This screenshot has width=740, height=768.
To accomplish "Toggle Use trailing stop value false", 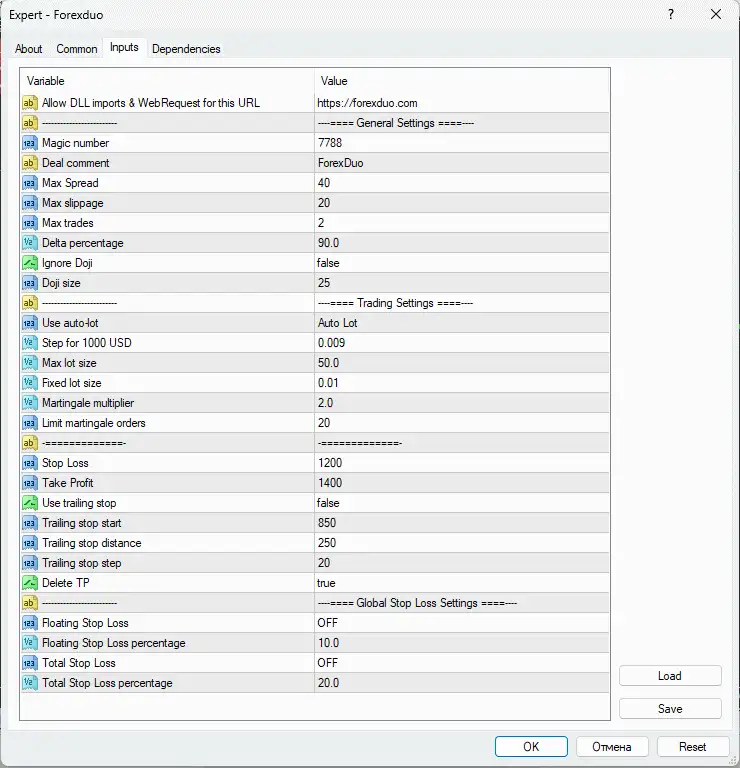I will [x=328, y=503].
